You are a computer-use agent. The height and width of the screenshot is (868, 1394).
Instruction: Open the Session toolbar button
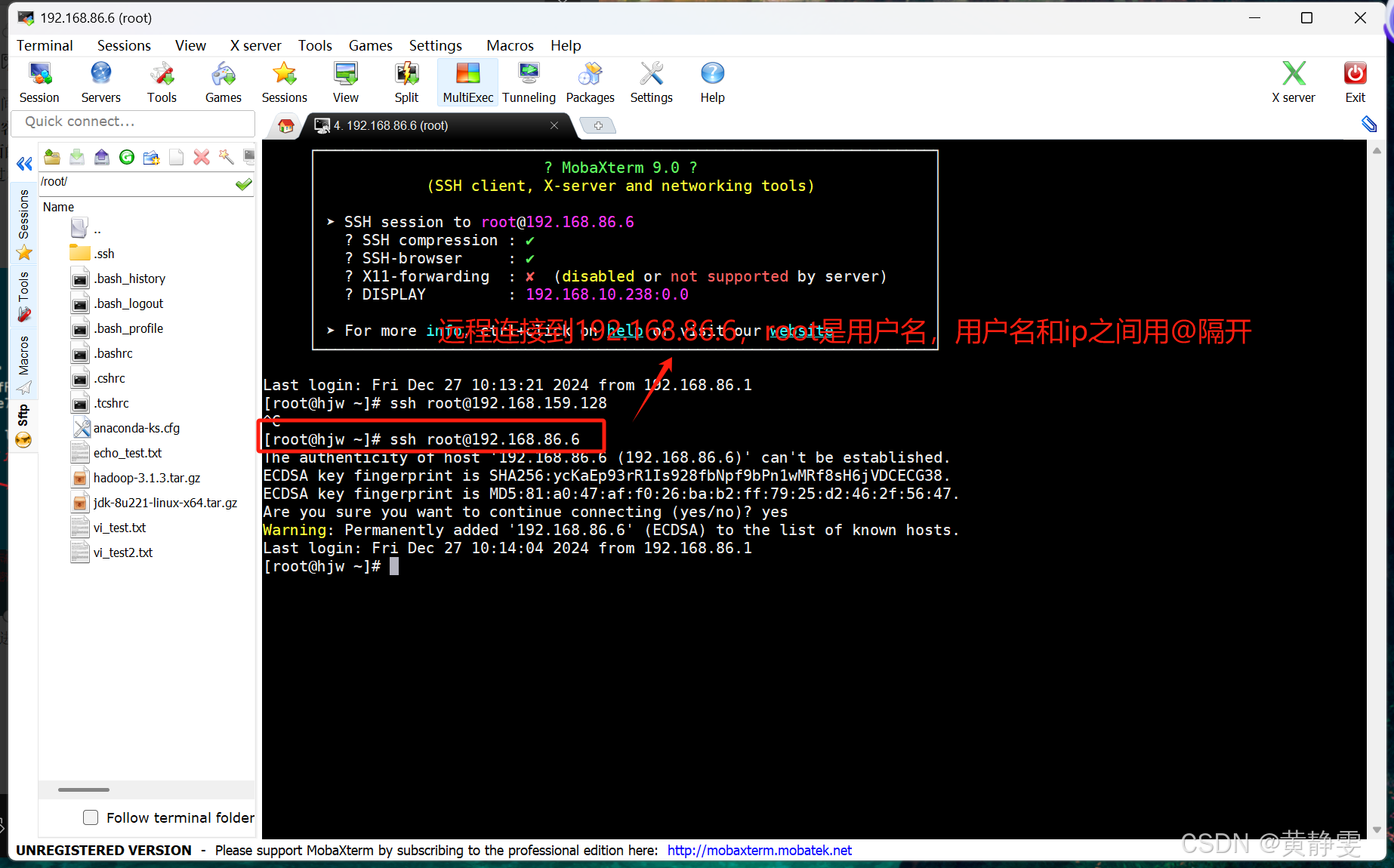click(x=39, y=83)
